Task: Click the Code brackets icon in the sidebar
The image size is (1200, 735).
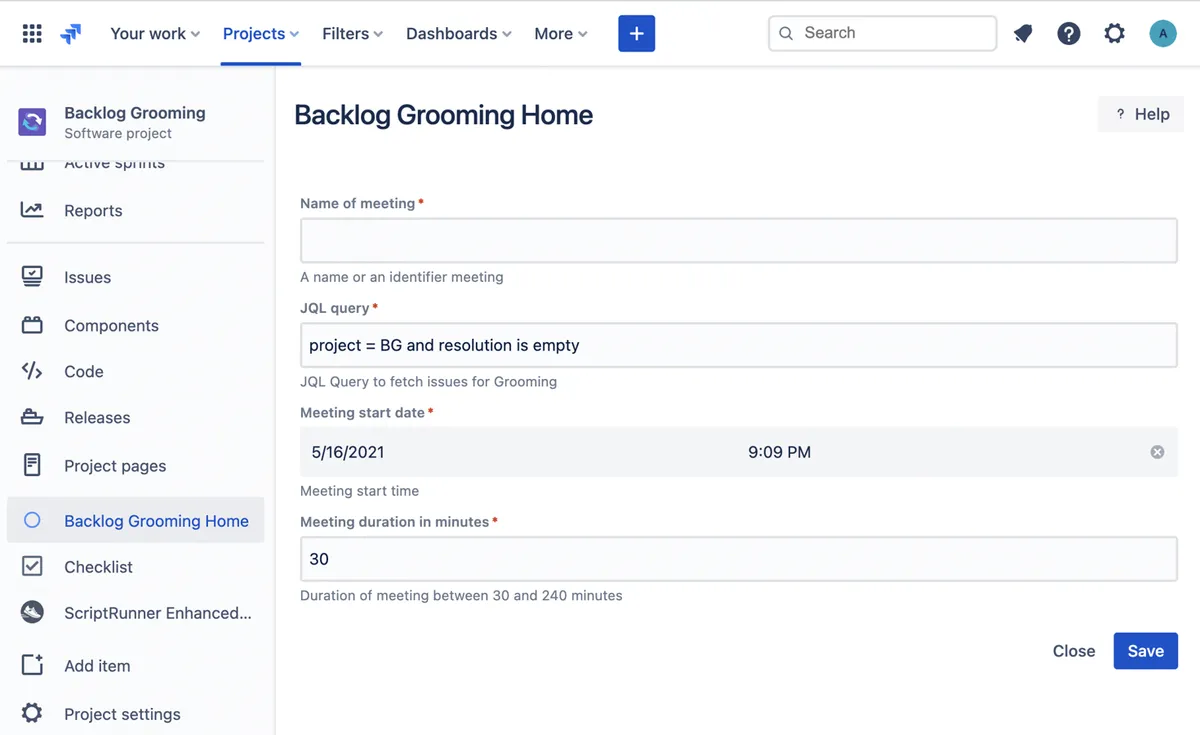Action: coord(32,371)
